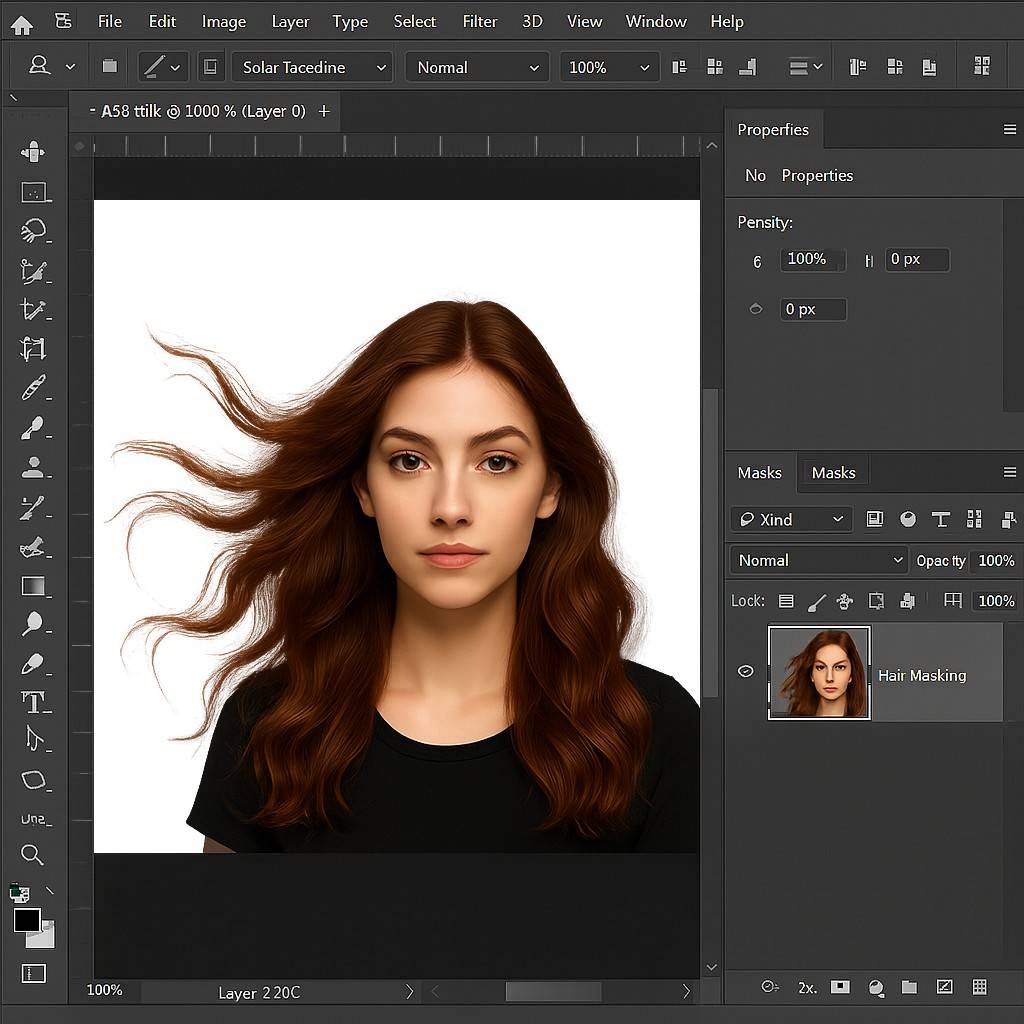Screen dimensions: 1024x1024
Task: Select the Path Selection tool
Action: tap(34, 740)
